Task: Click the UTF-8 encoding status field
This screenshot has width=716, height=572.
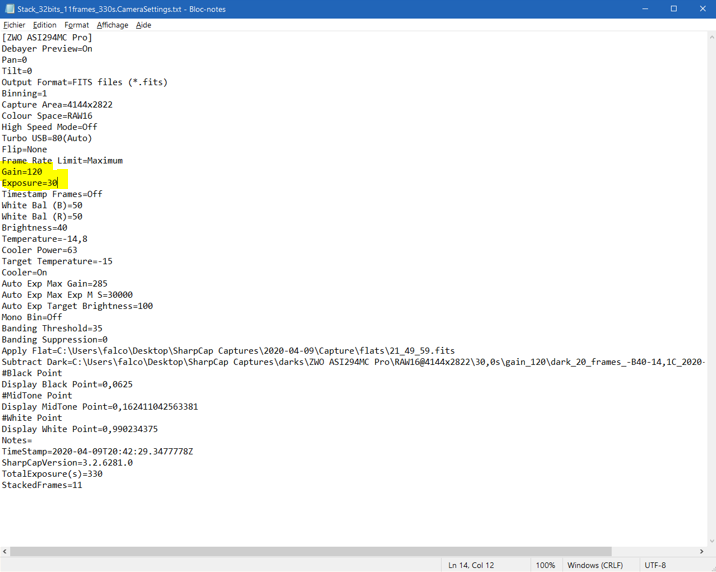Action: click(x=656, y=565)
